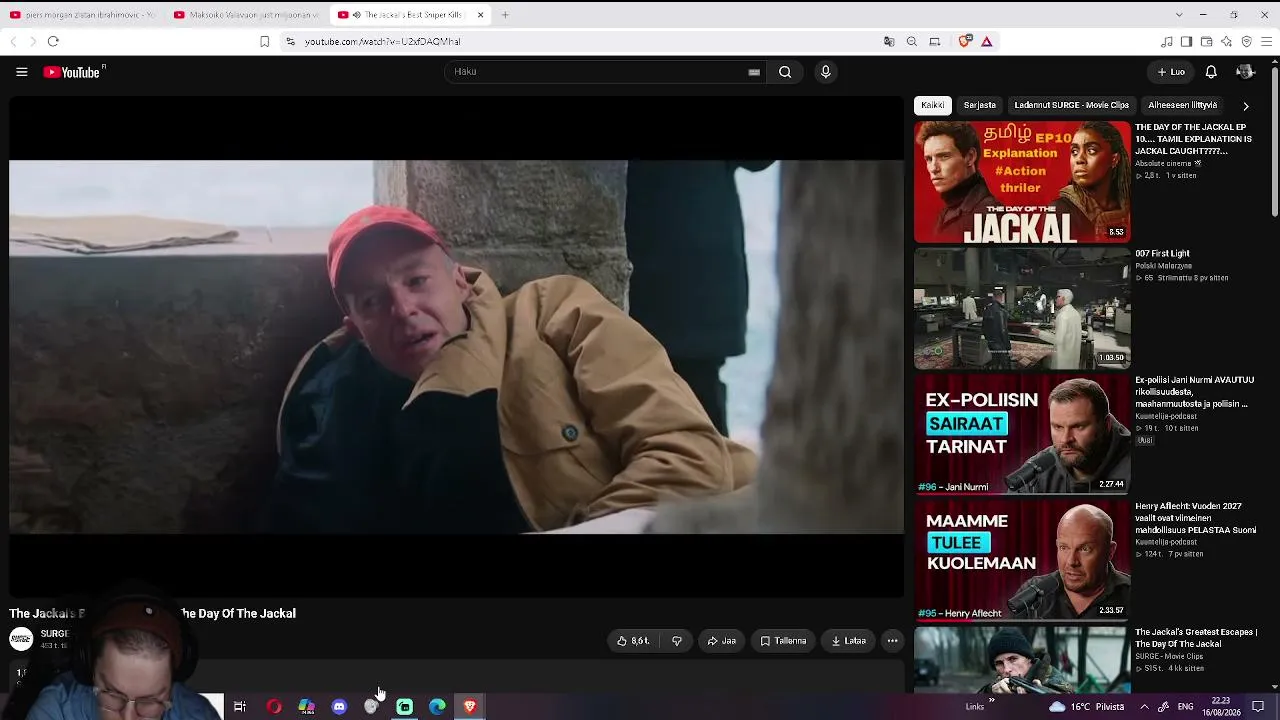Toggle the browser sidebar panel icon
Viewport: 1280px width, 720px height.
pos(1187,41)
